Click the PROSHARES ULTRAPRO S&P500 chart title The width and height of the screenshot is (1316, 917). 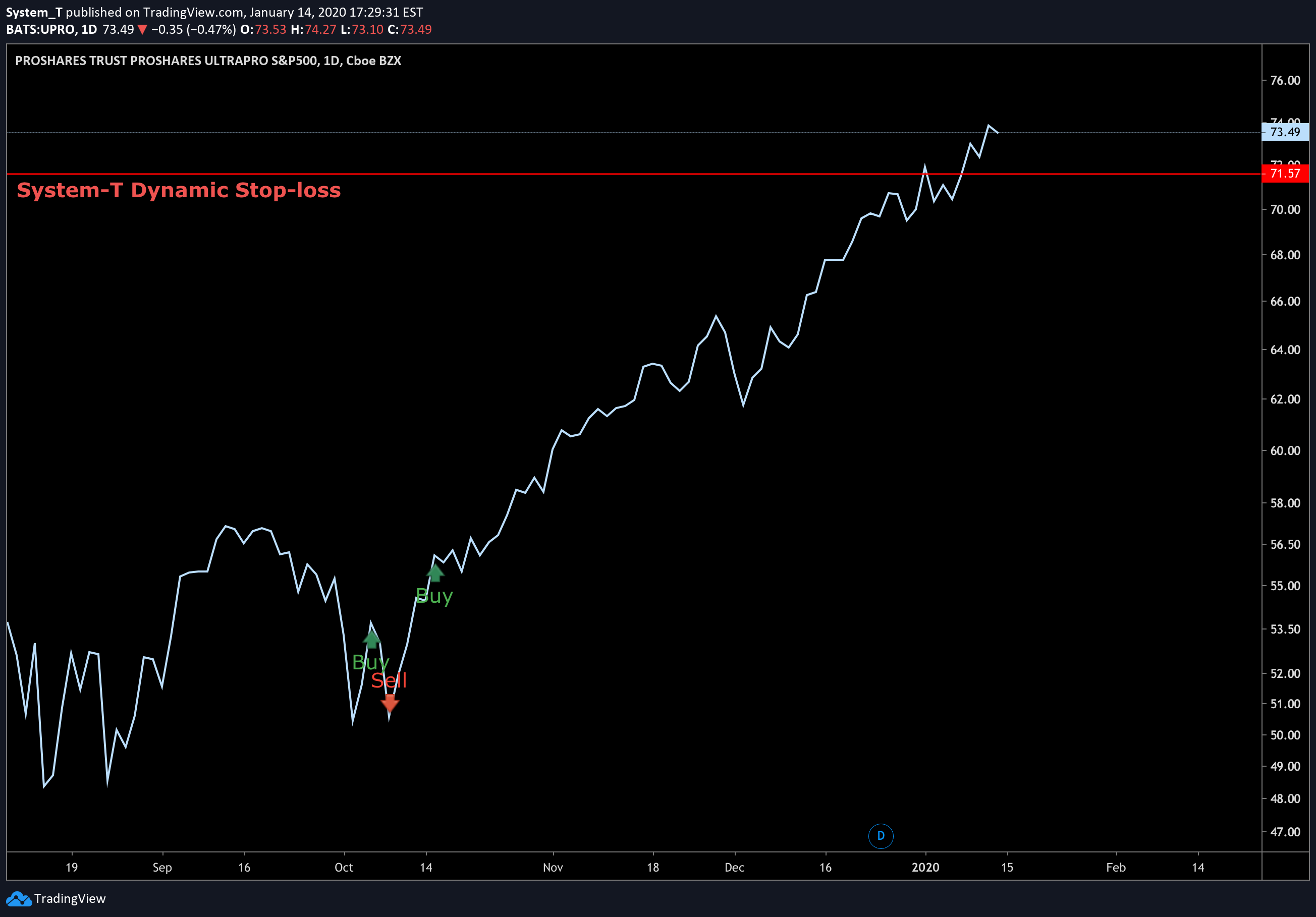point(208,61)
